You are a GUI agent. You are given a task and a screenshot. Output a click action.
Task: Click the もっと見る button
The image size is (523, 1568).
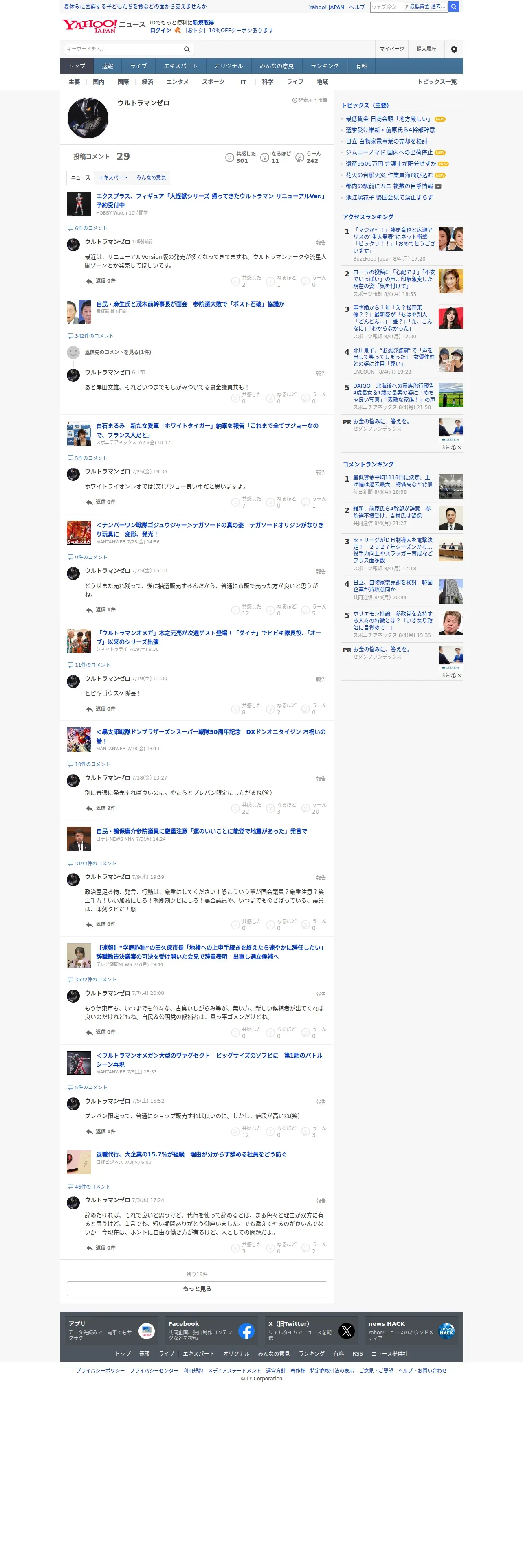point(197,1289)
